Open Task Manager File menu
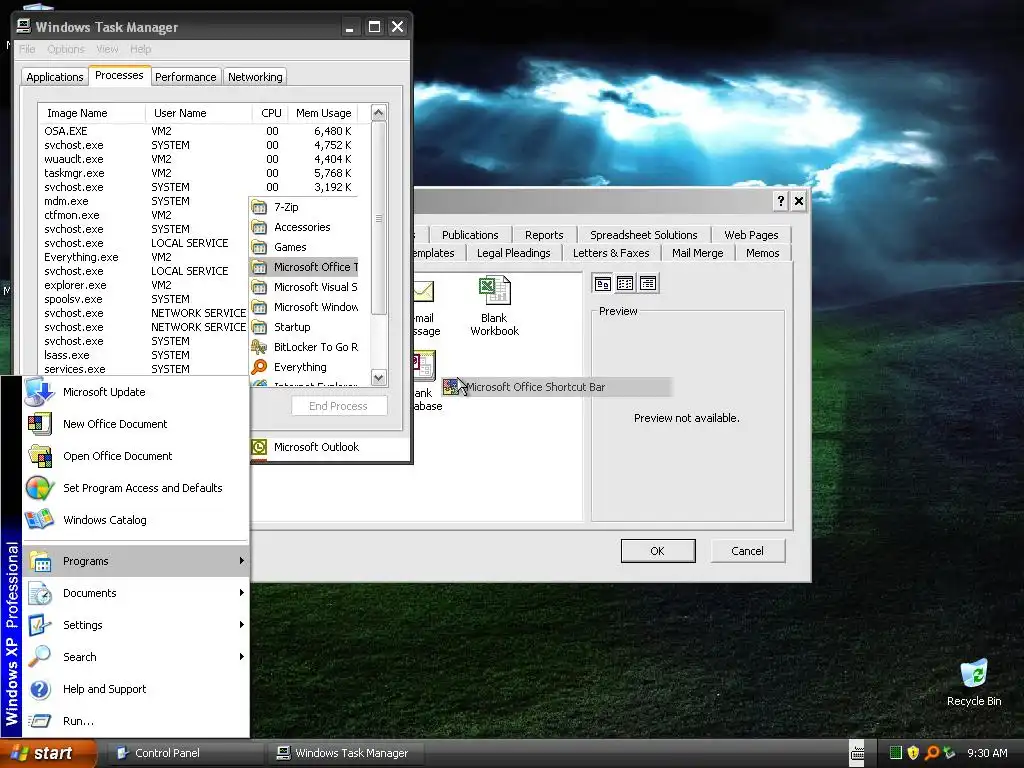 [27, 49]
